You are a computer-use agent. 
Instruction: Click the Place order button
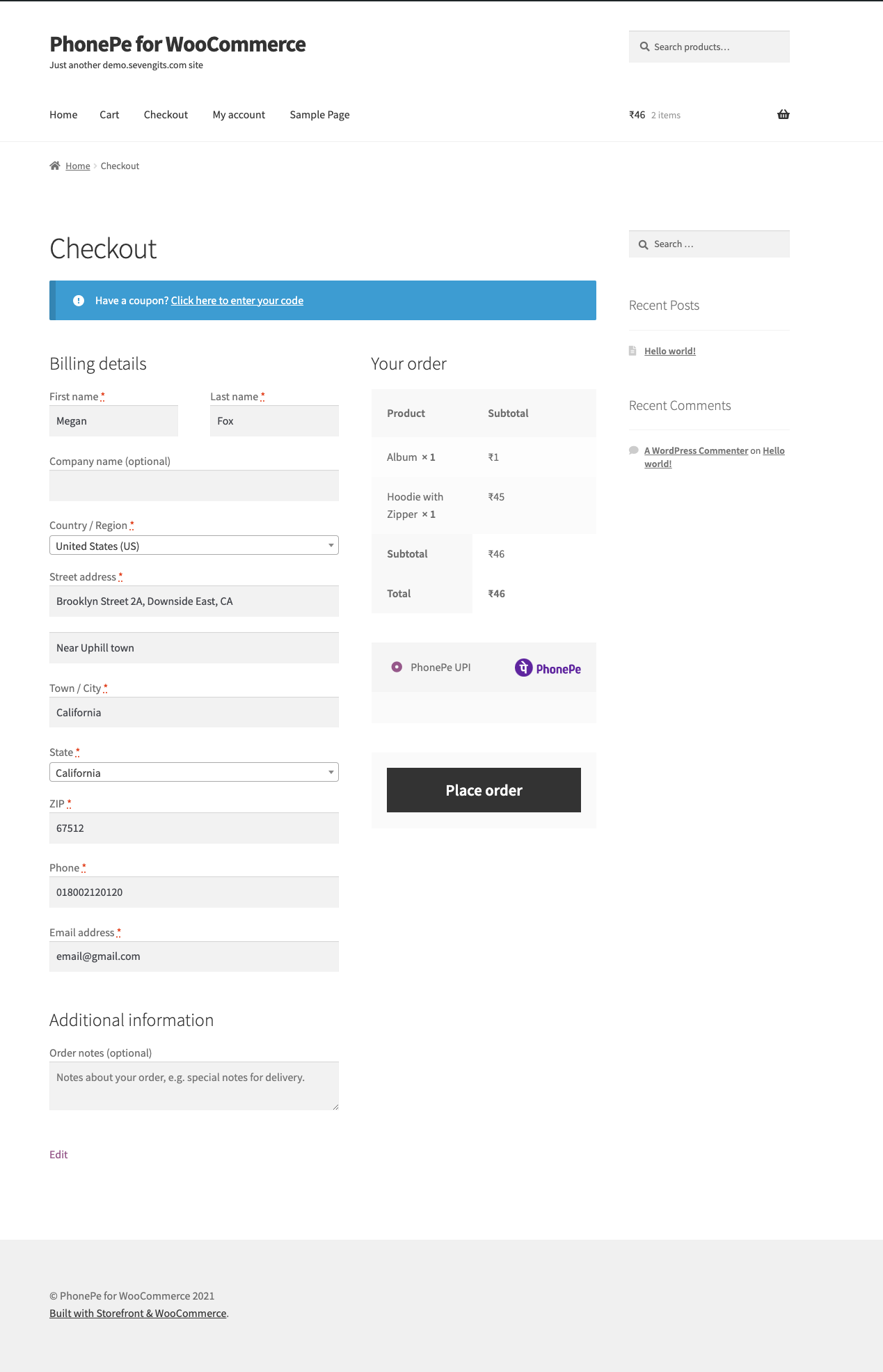(x=484, y=790)
